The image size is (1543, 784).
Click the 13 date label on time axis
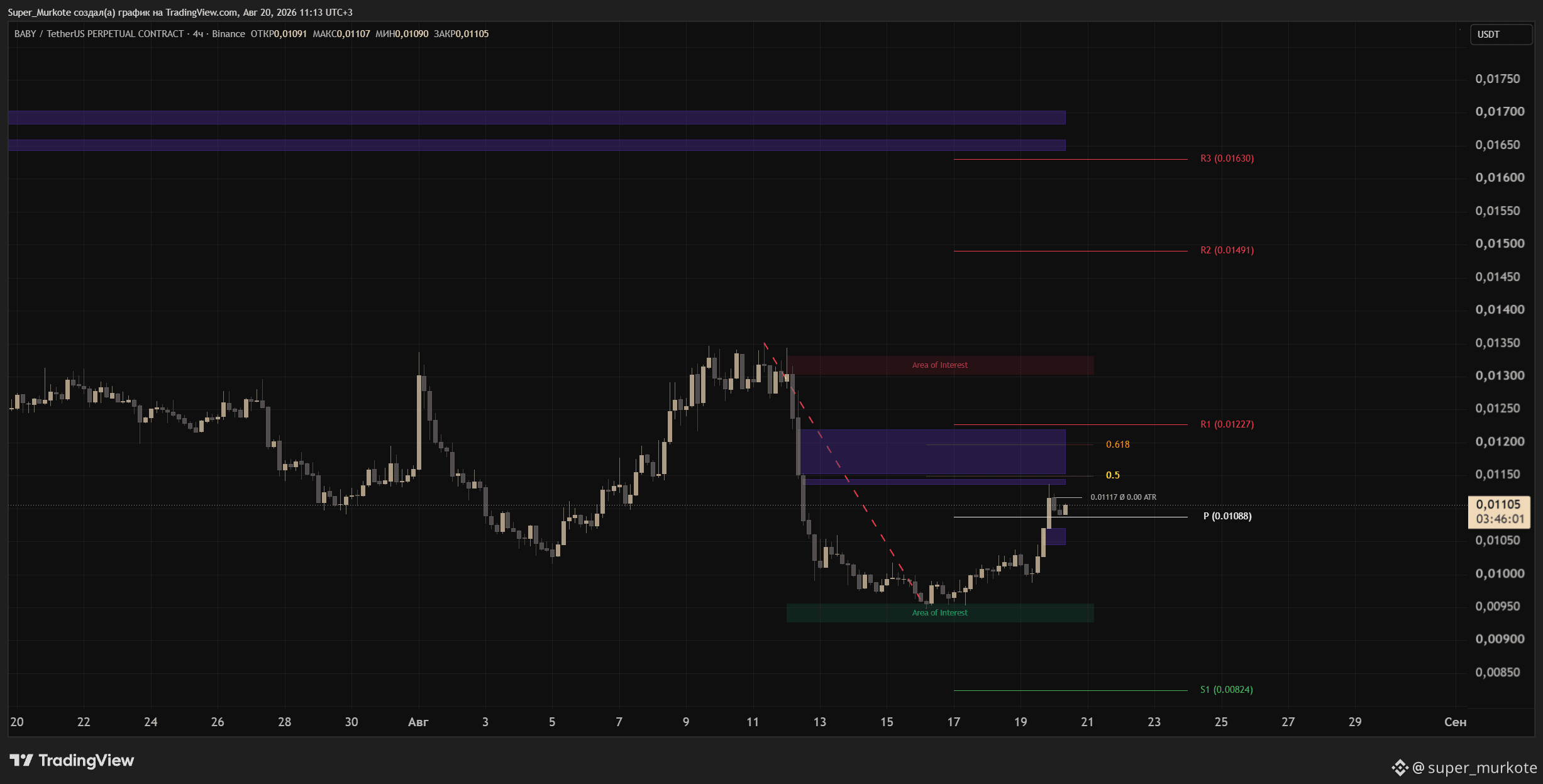point(820,722)
